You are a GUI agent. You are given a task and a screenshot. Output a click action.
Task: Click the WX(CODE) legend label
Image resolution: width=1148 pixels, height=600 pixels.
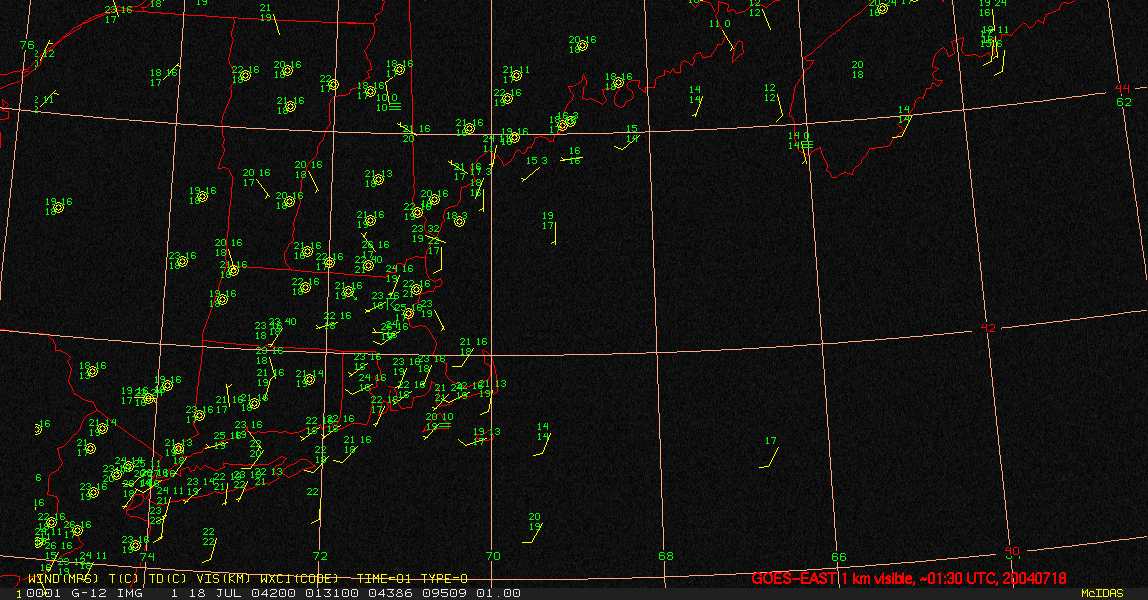point(299,578)
